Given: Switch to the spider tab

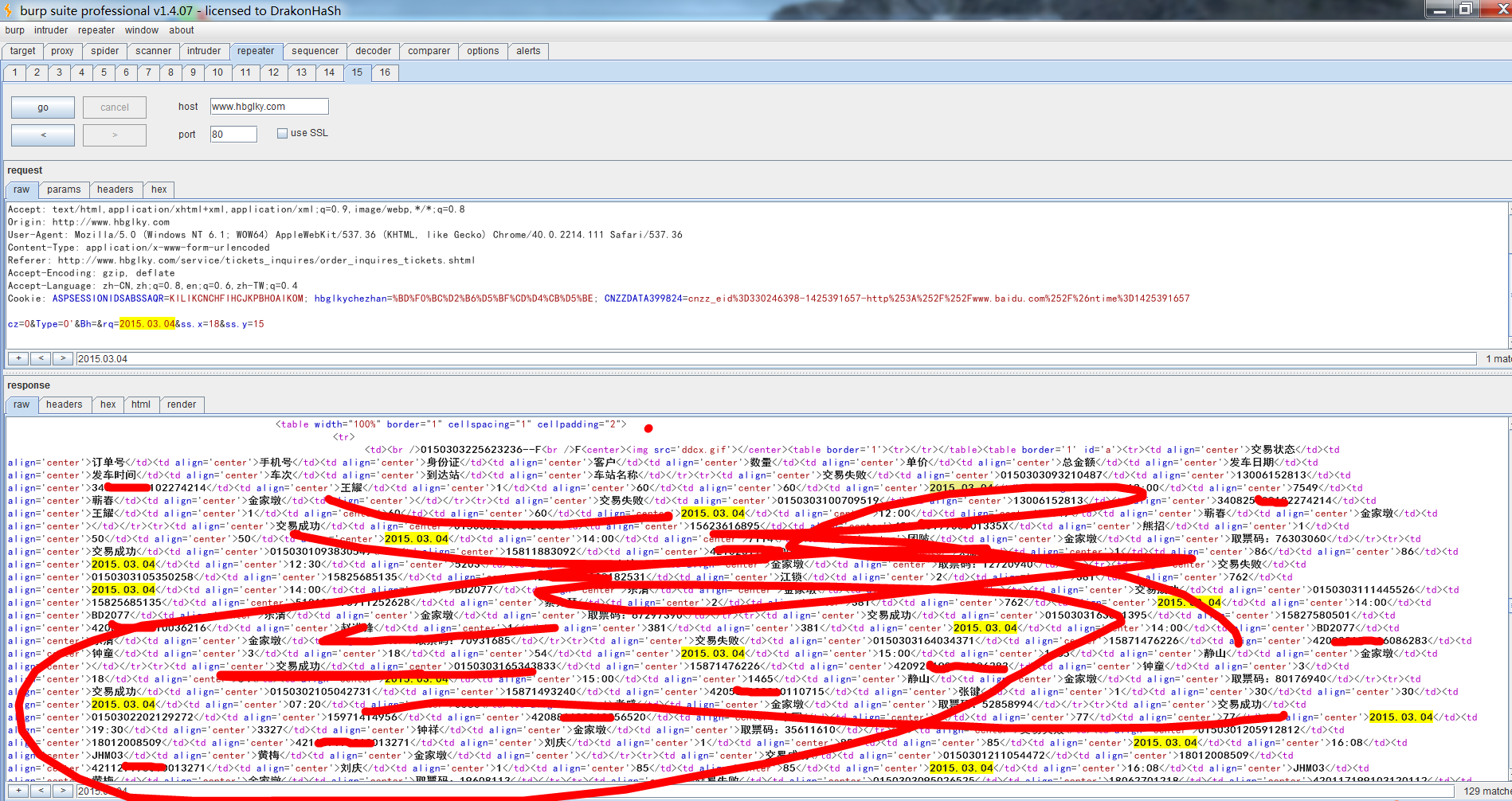Looking at the screenshot, I should pyautogui.click(x=104, y=51).
